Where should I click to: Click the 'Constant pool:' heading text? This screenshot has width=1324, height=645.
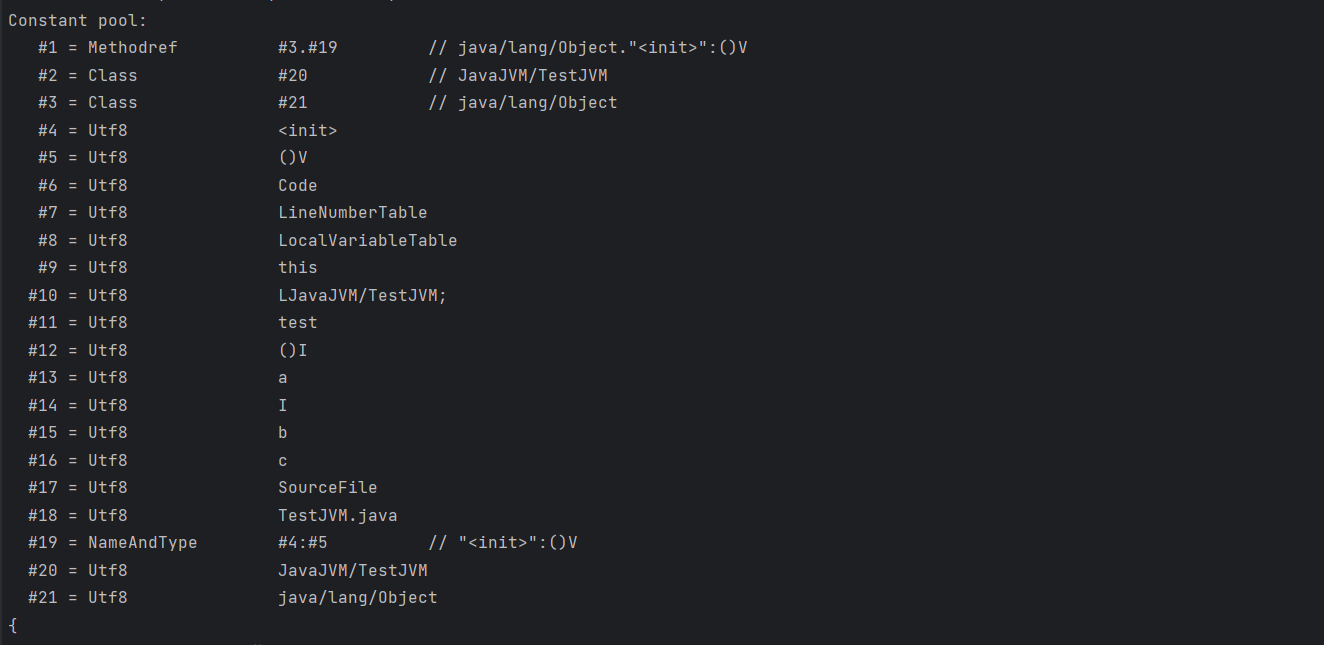coord(78,20)
